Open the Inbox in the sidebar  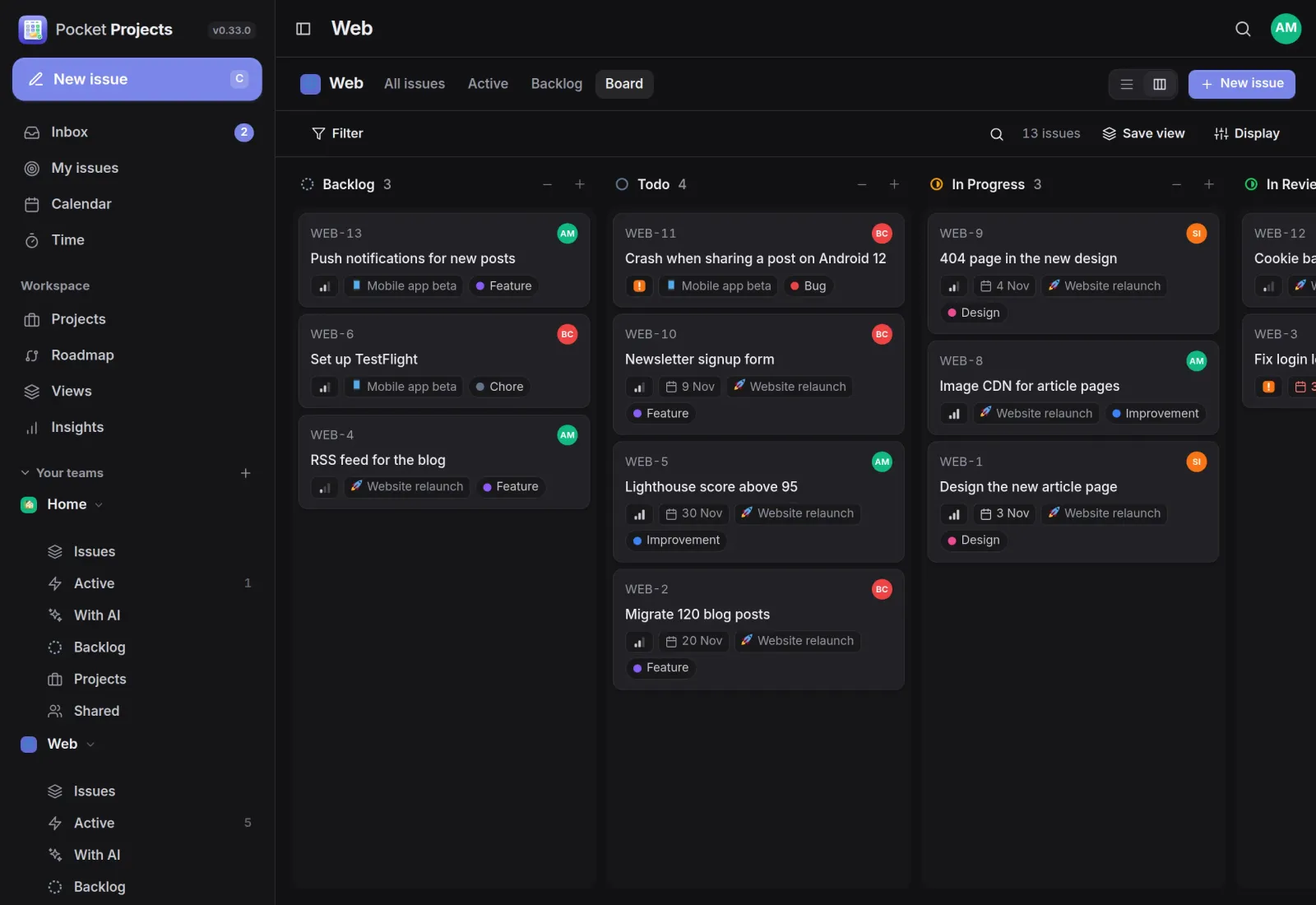137,132
